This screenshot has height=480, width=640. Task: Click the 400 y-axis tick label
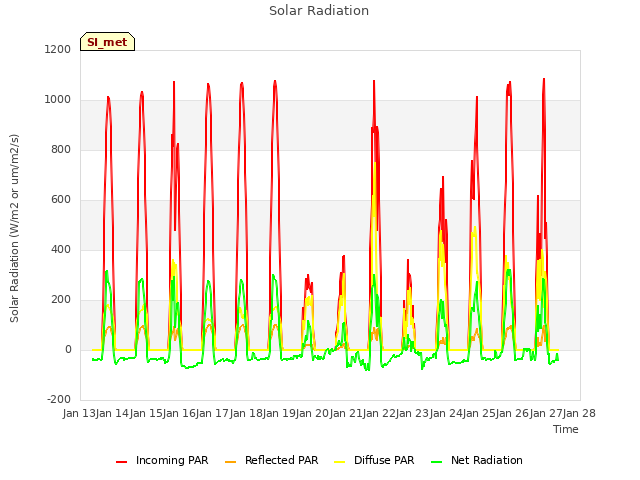pos(61,249)
